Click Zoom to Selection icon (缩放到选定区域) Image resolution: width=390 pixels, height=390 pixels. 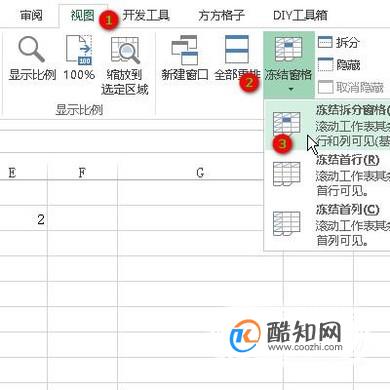click(x=125, y=50)
